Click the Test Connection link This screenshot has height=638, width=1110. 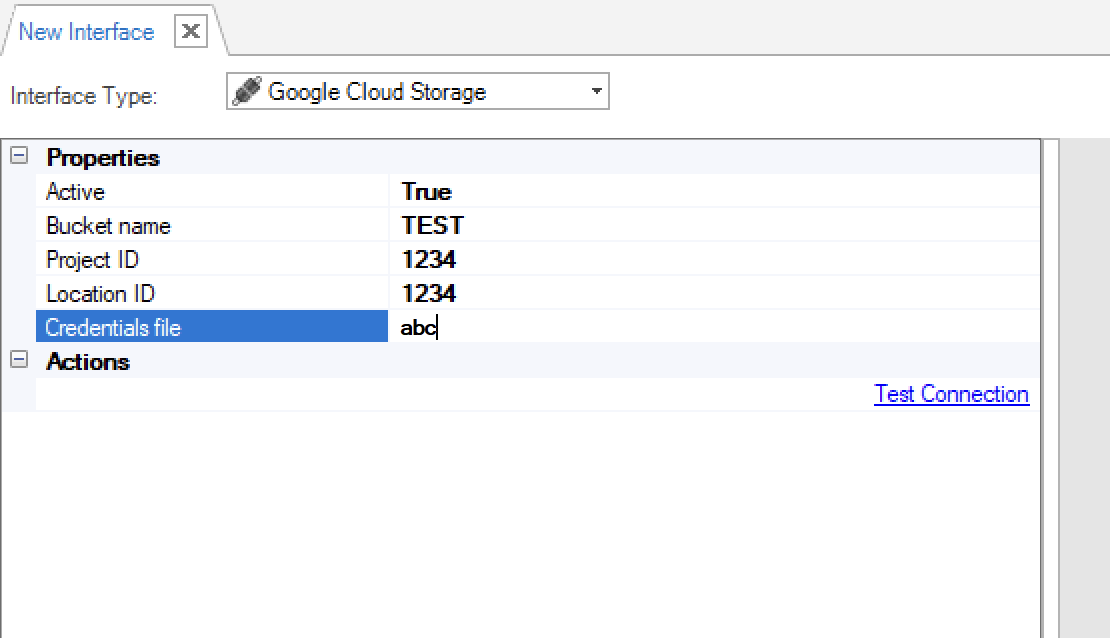click(951, 394)
